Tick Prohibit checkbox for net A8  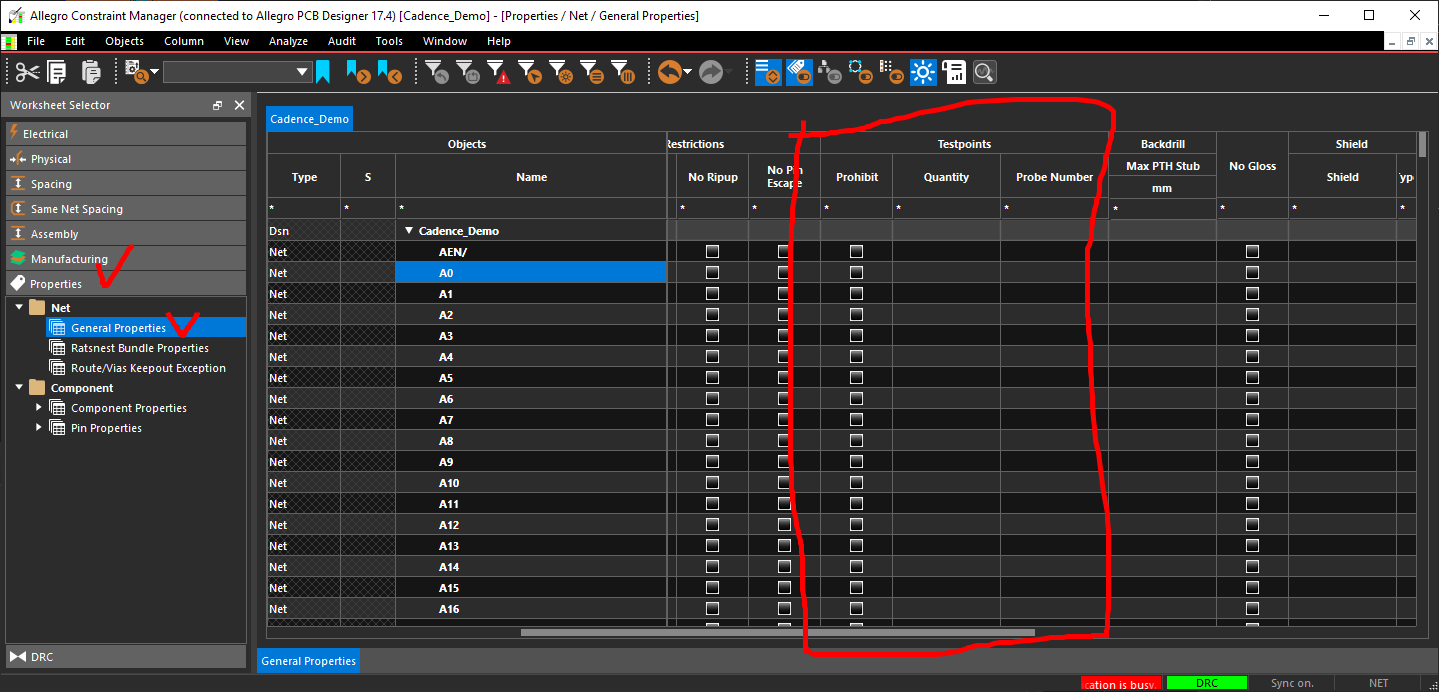(x=856, y=441)
